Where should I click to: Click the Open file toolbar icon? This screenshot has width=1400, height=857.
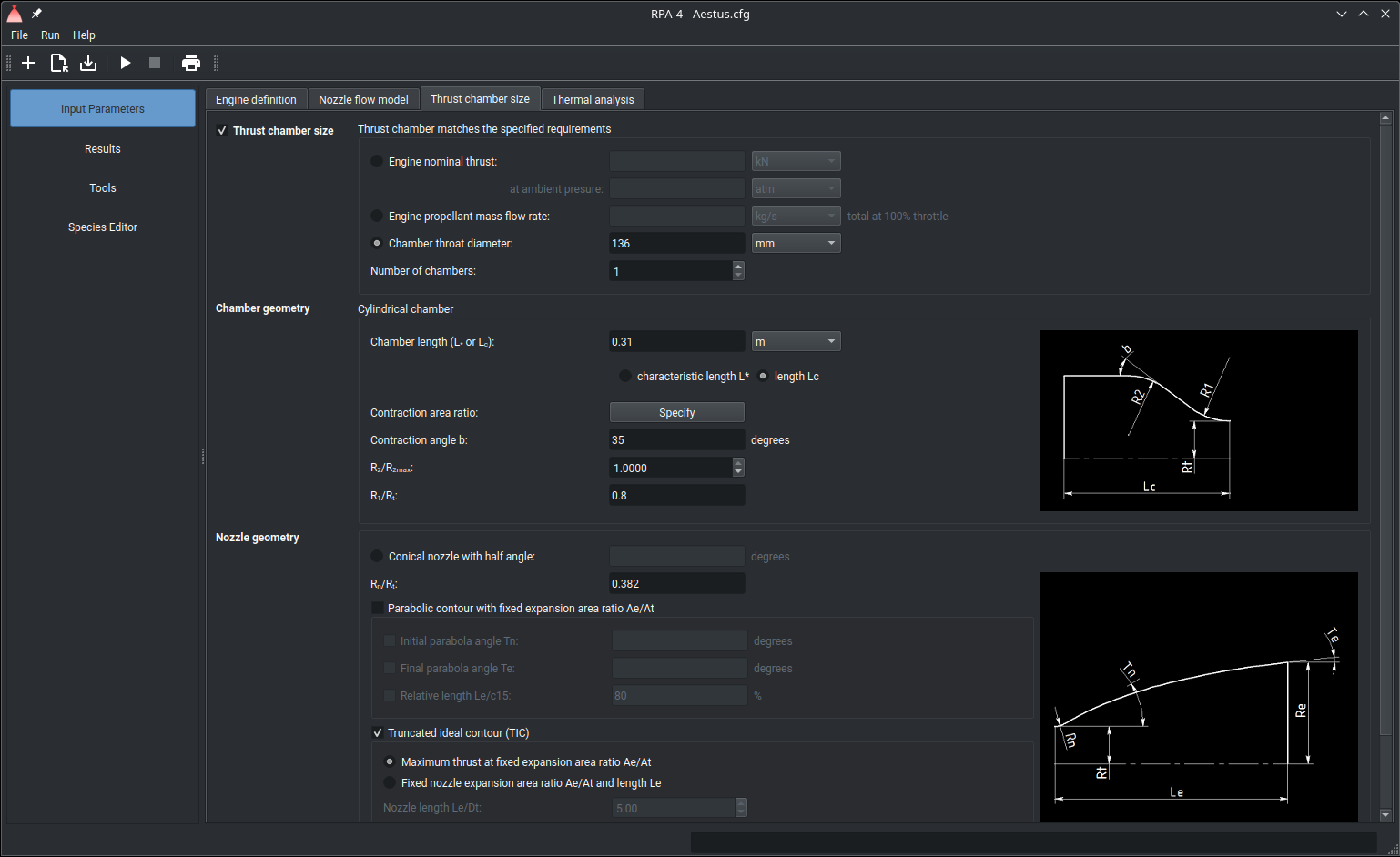tap(58, 63)
